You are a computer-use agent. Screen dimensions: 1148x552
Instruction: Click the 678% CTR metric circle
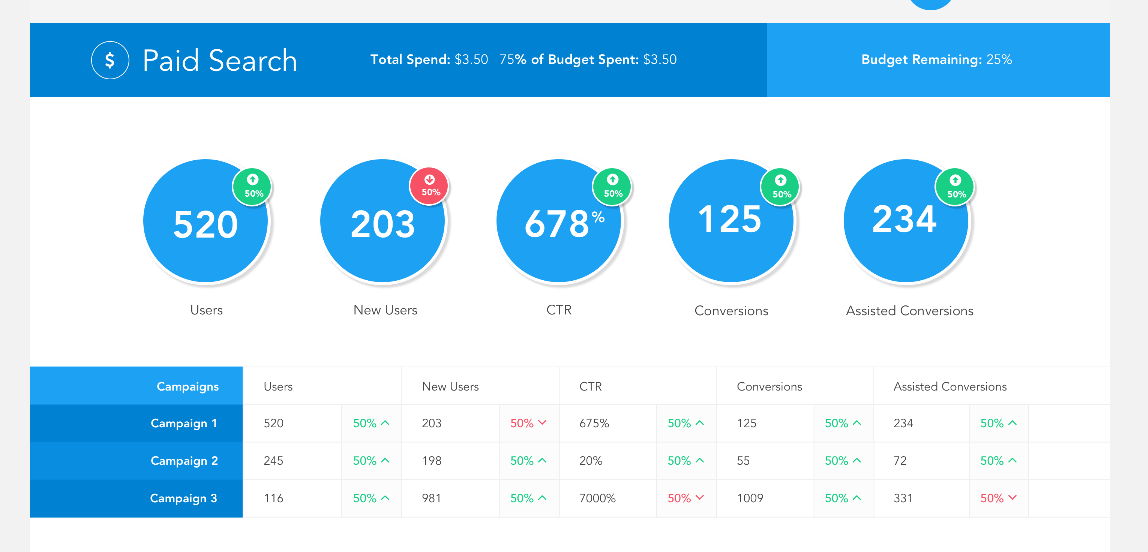558,224
